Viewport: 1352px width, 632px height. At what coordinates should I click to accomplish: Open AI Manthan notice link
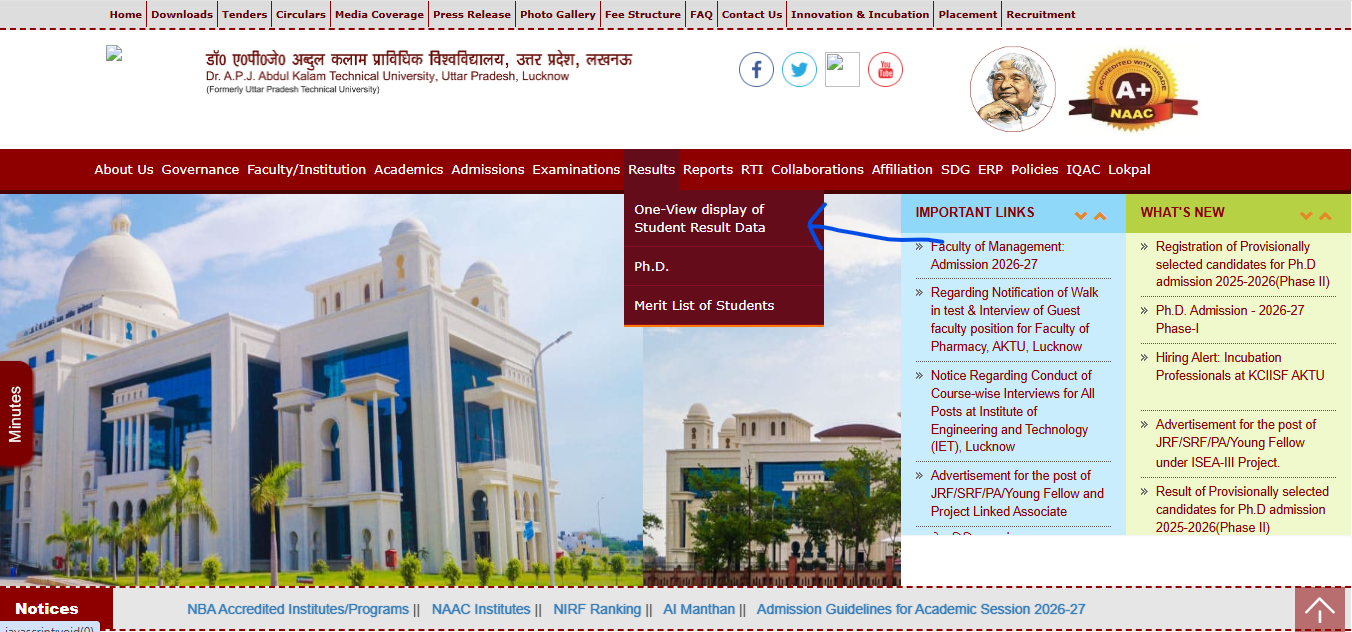click(x=699, y=609)
